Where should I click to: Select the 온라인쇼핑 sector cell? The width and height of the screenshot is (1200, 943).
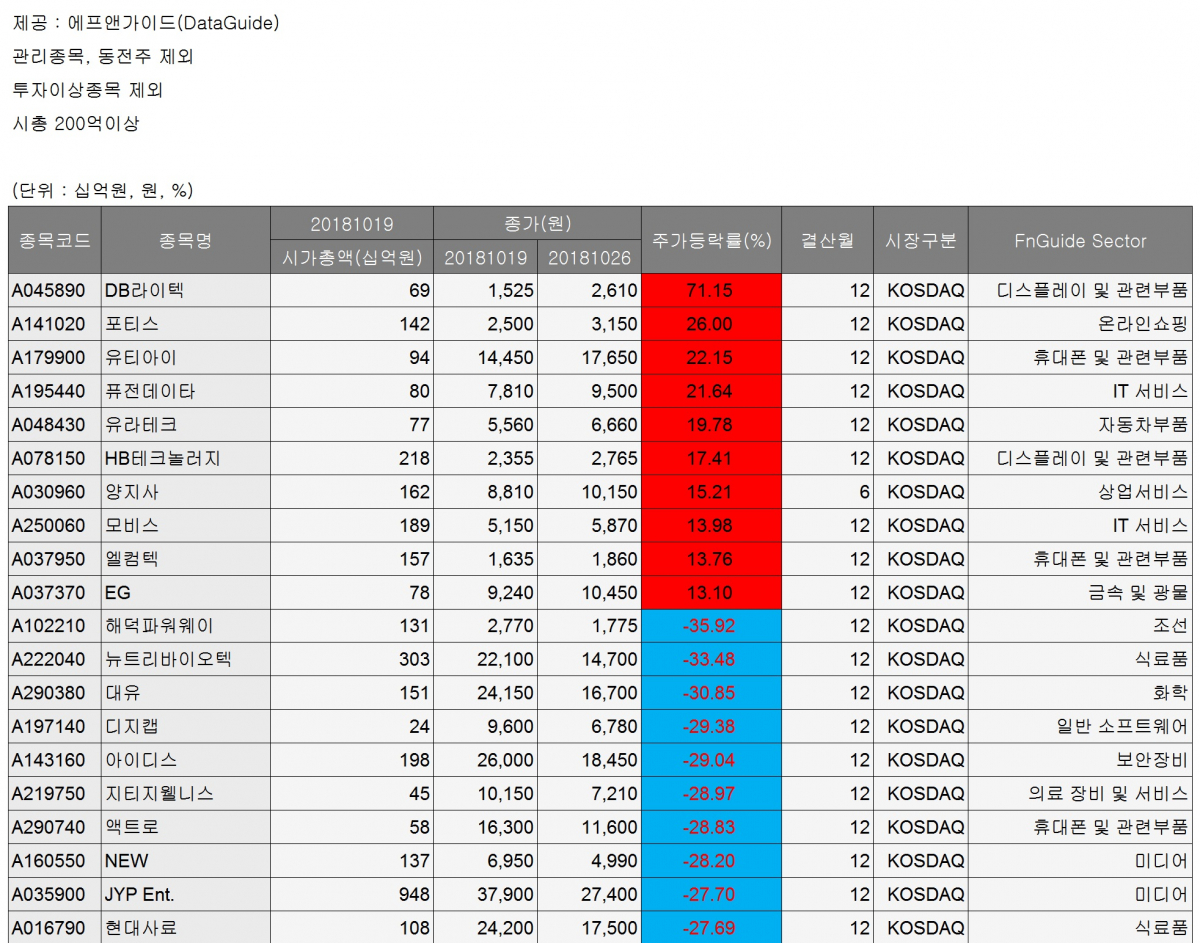click(1080, 324)
